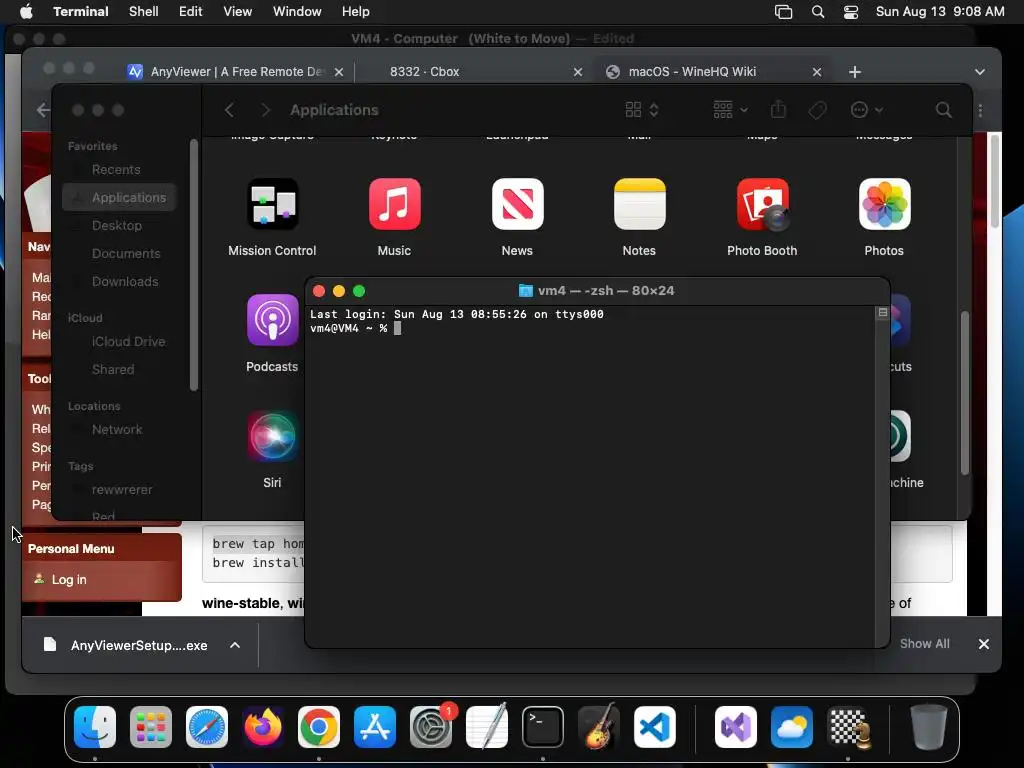Open the Photos app icon
This screenshot has height=768, width=1024.
(884, 204)
